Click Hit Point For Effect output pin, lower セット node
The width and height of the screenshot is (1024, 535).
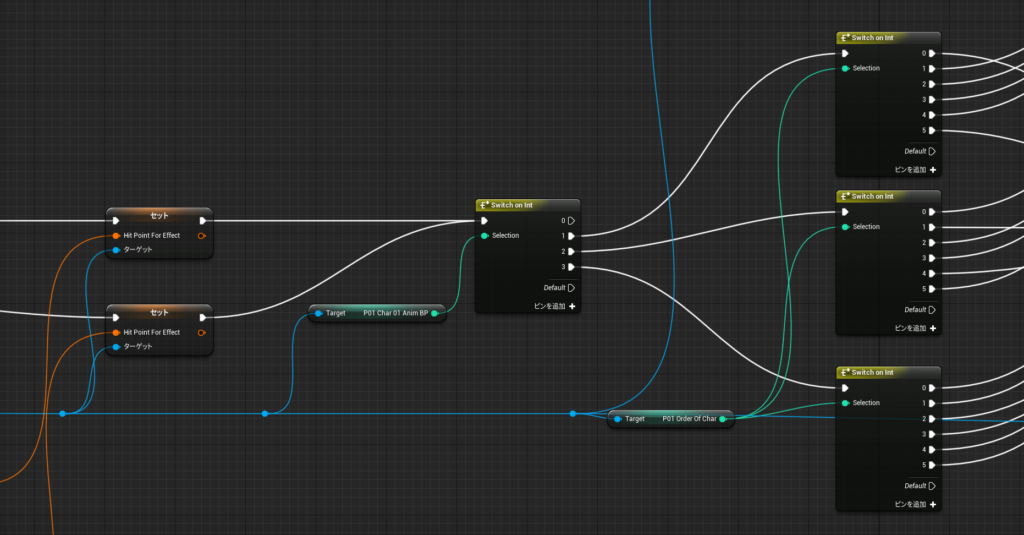[x=202, y=332]
